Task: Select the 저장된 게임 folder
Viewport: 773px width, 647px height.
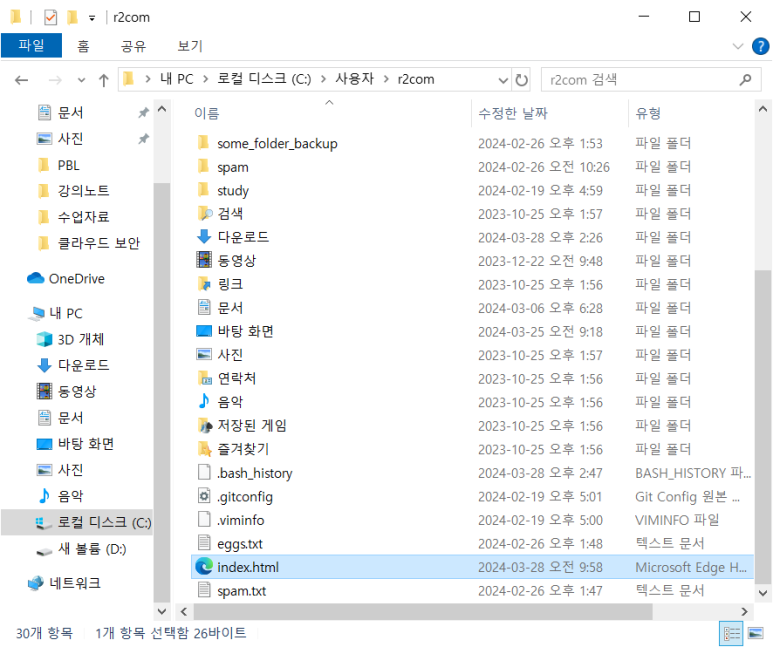Action: (252, 426)
